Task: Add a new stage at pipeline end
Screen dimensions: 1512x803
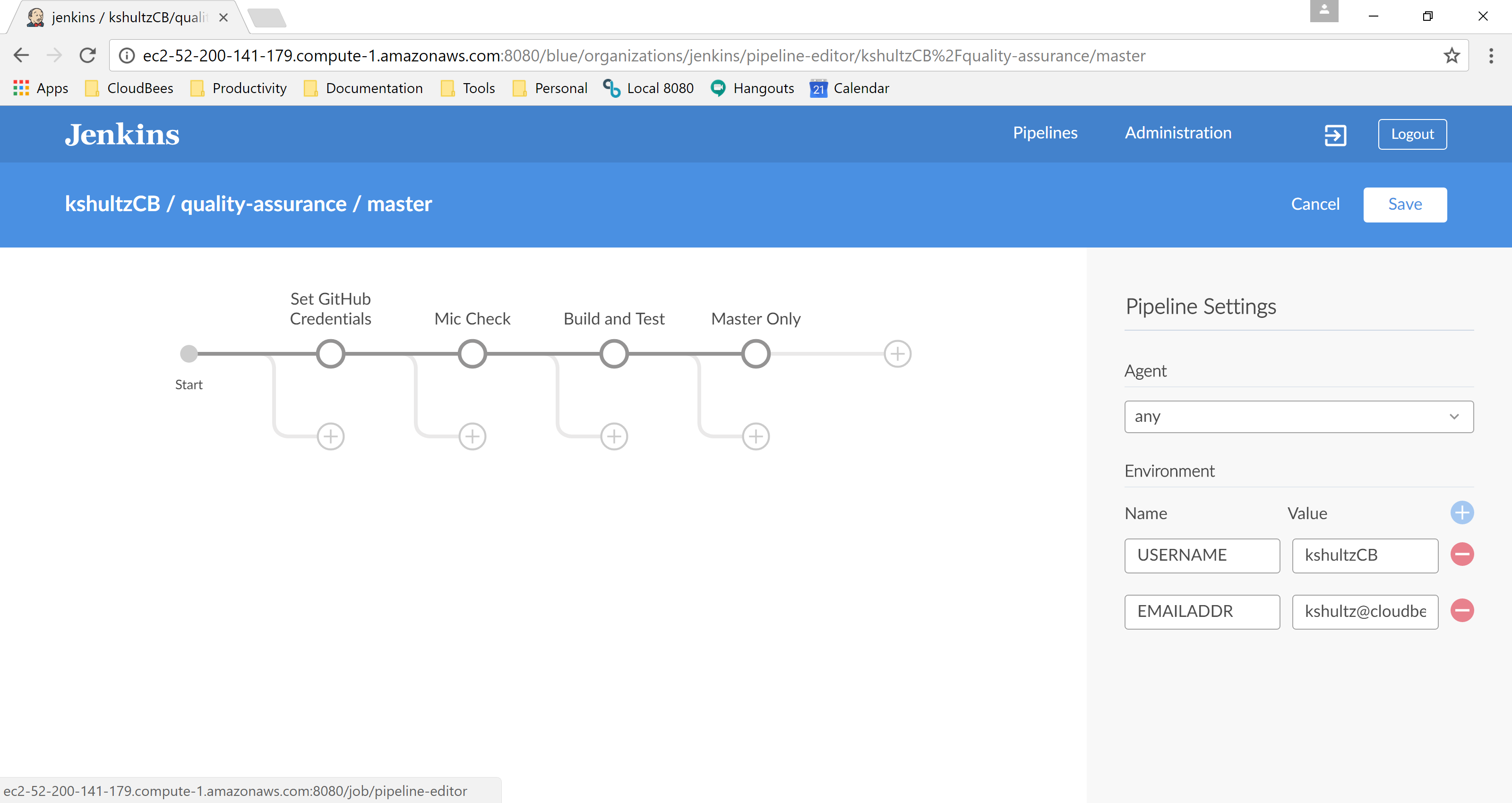Action: [897, 354]
